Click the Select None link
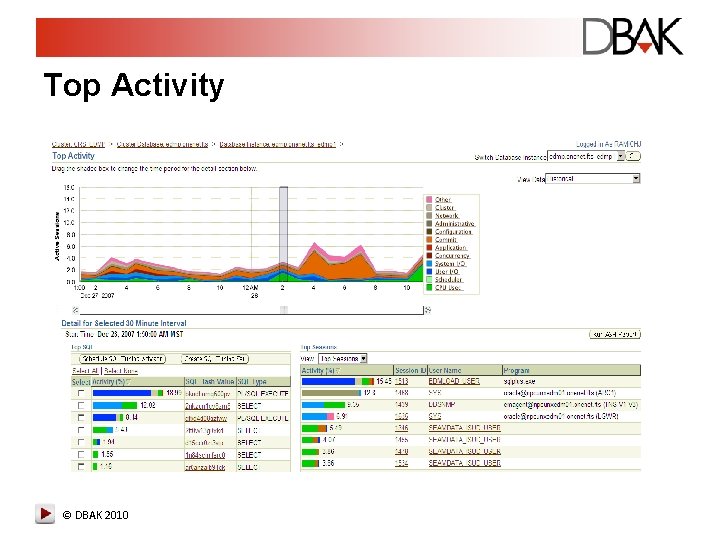Viewport: 720px width, 540px height. (x=121, y=371)
